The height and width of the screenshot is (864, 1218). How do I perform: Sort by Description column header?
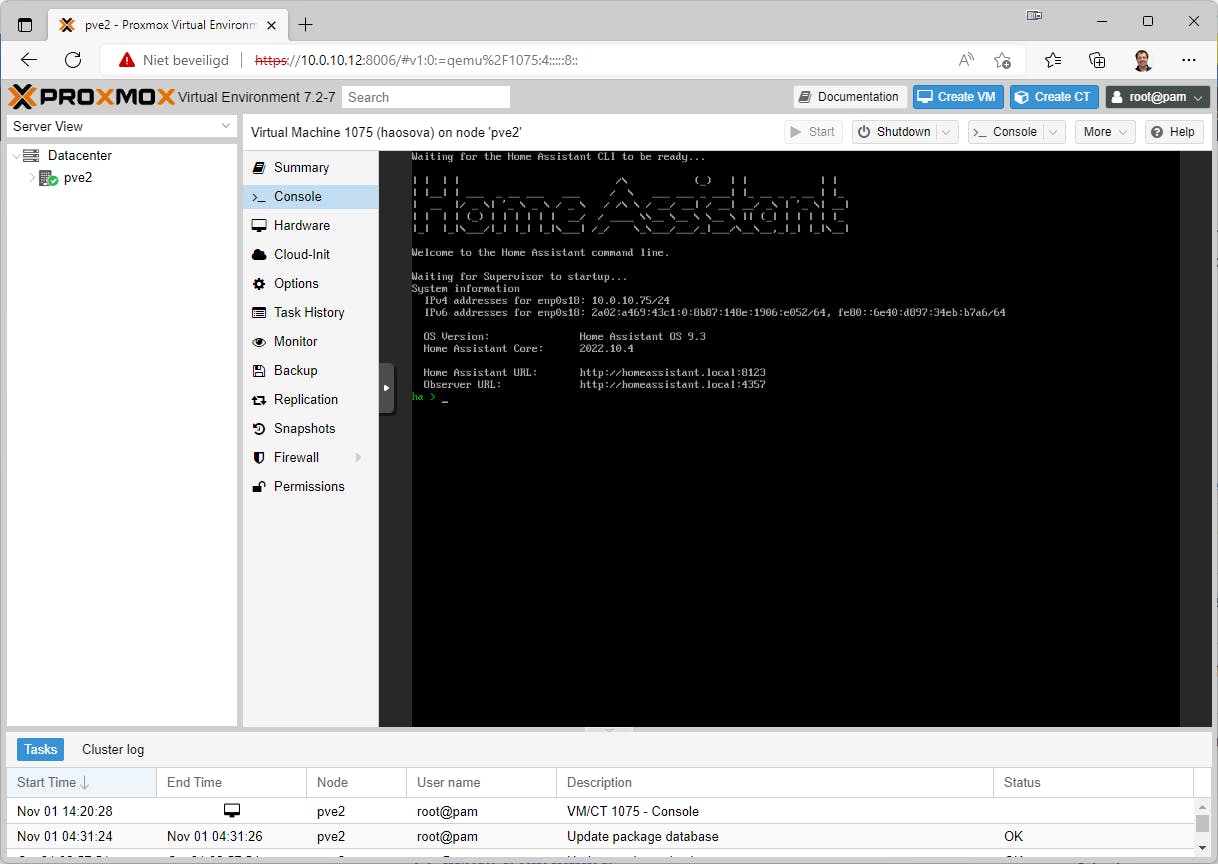(x=775, y=782)
